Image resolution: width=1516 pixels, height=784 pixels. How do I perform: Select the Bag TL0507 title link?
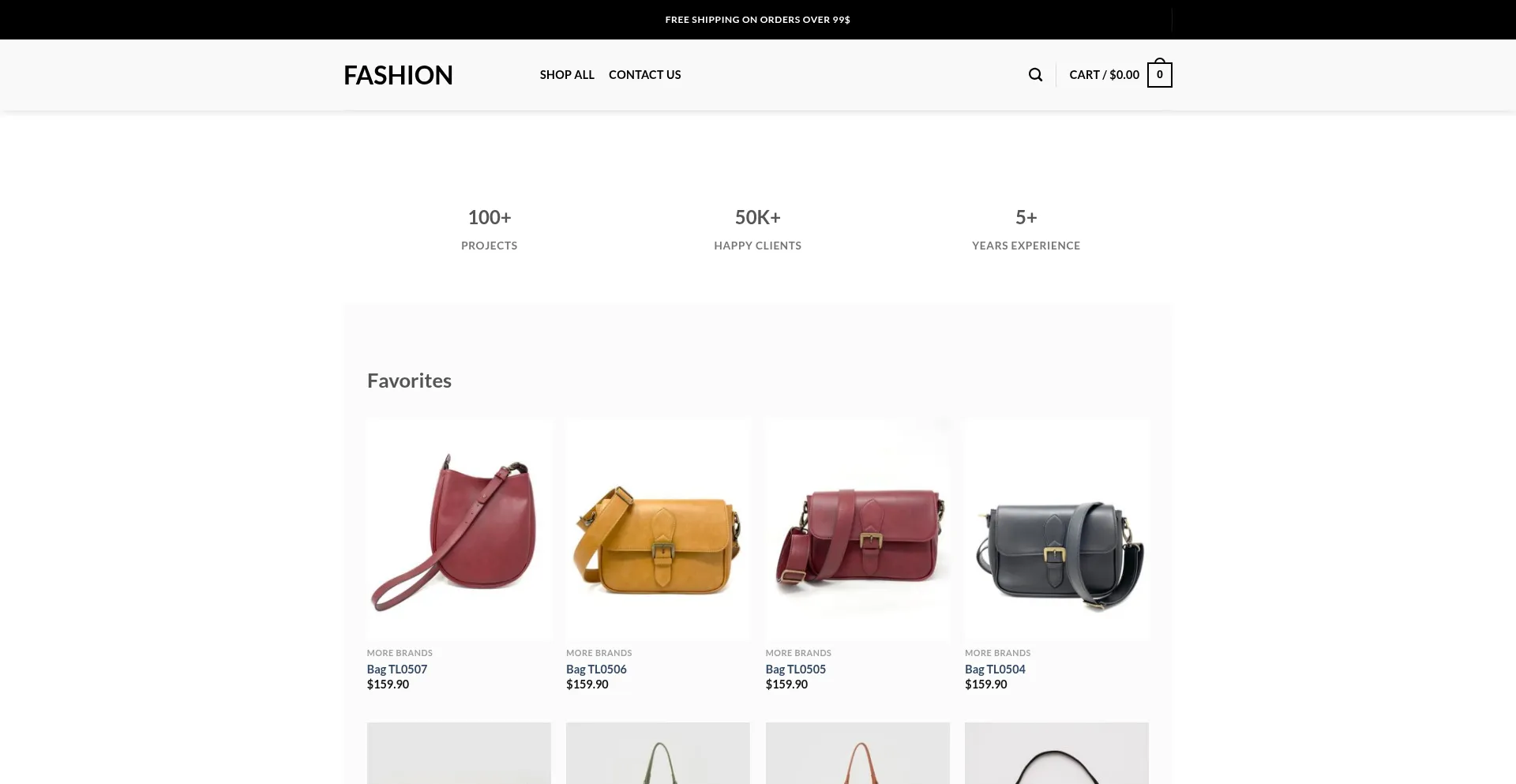(397, 669)
